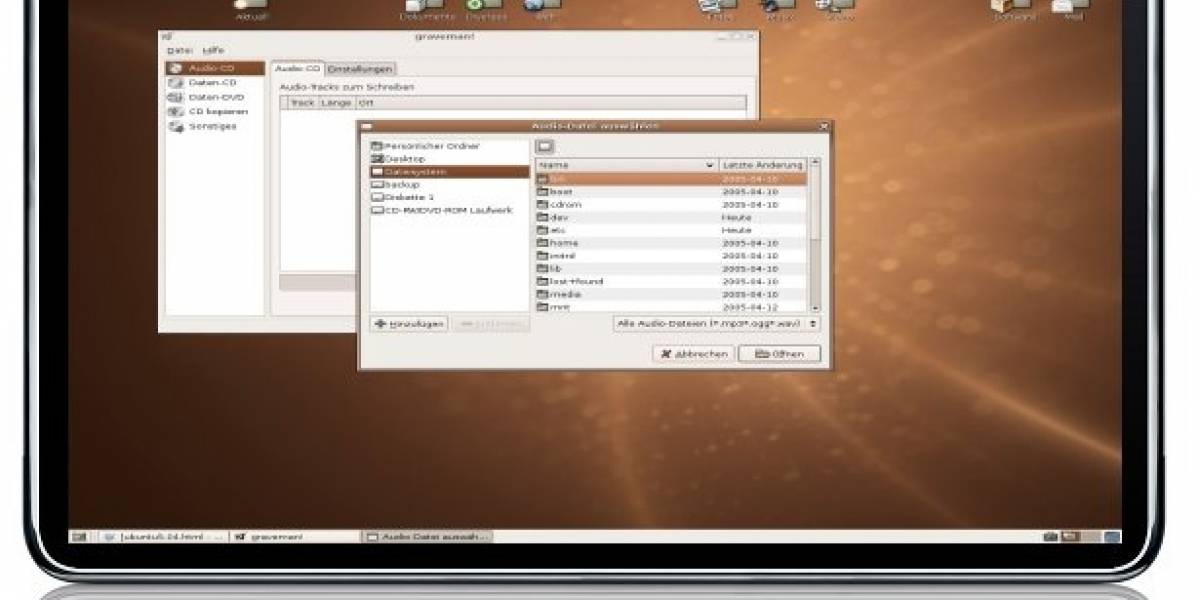
Task: Select the dev folder
Action: click(671, 217)
